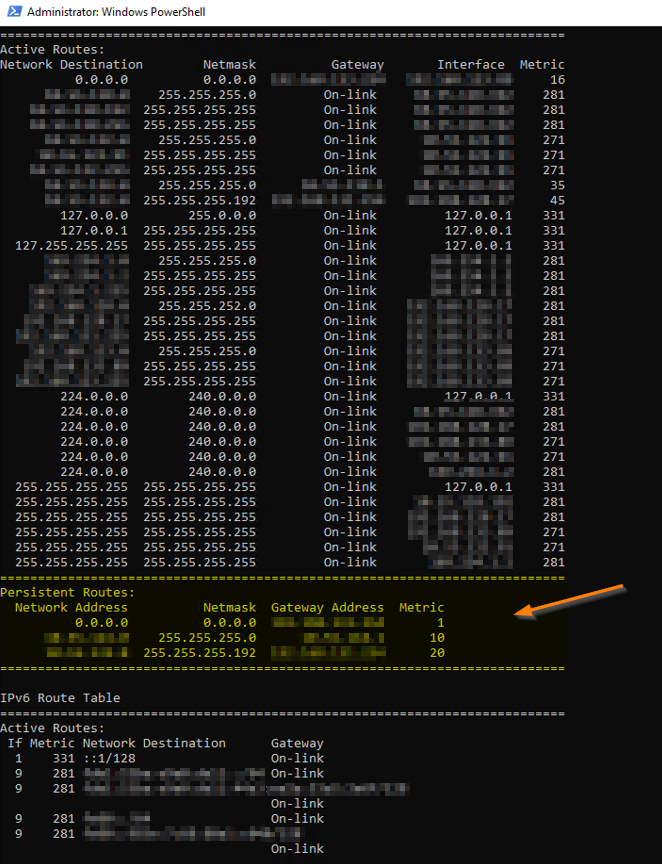Select 'On-link' gateway in the ::1/128 row
Screen dimensions: 662x864
[297, 758]
